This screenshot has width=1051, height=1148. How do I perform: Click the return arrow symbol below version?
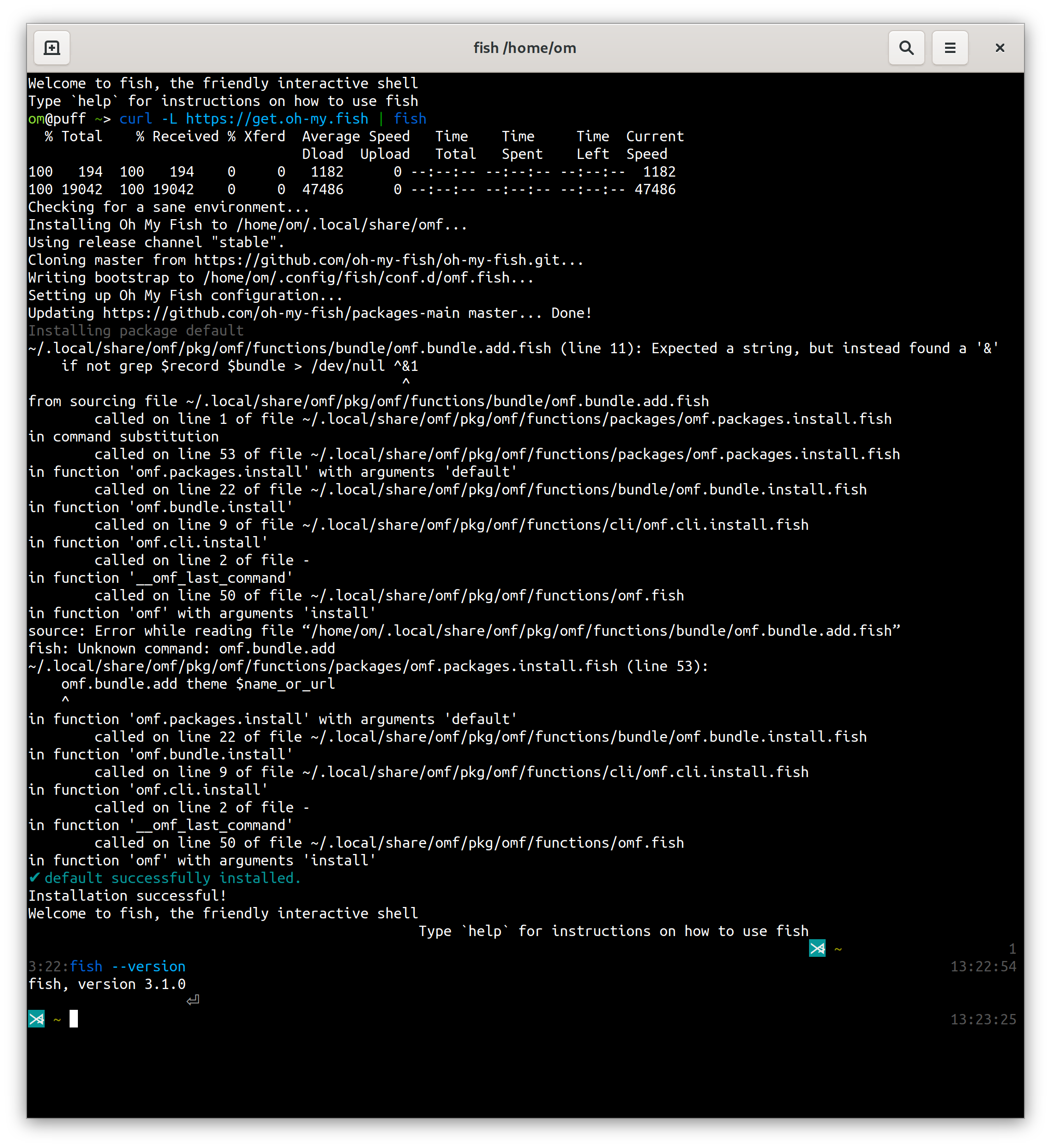pyautogui.click(x=193, y=1000)
